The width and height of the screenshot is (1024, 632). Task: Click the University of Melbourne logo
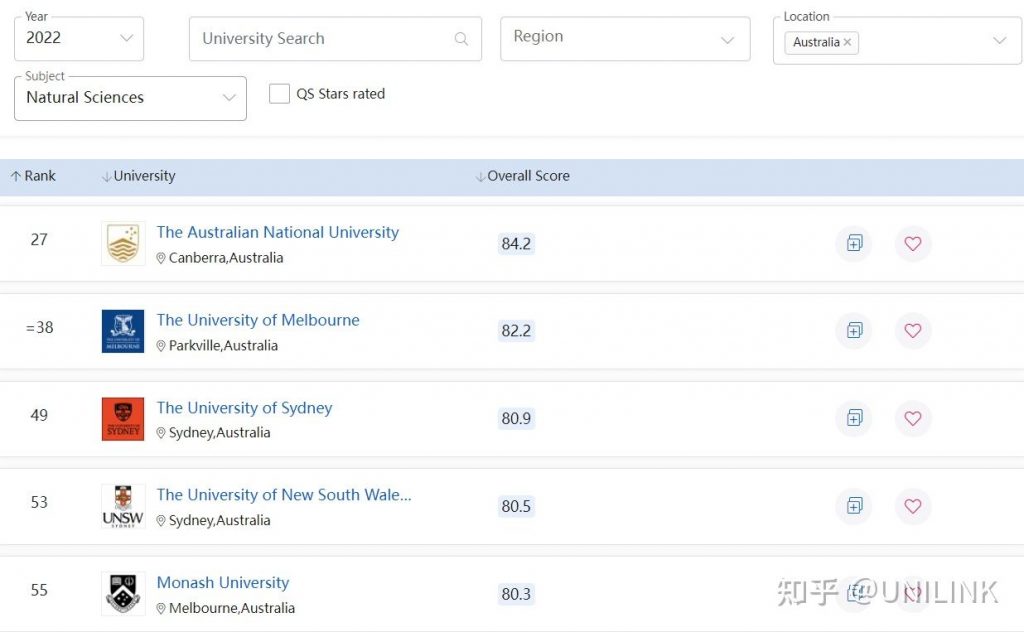(123, 331)
